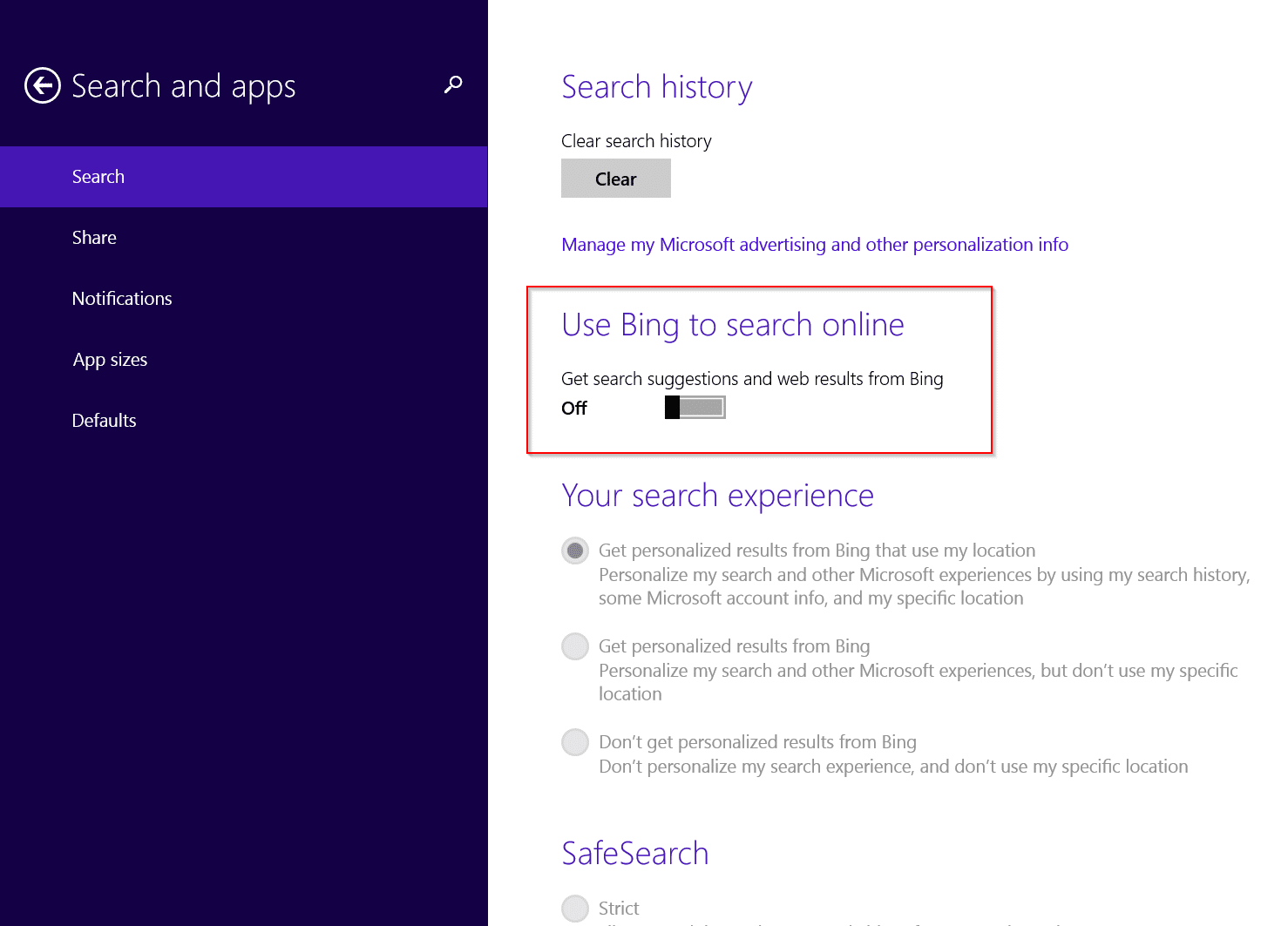The image size is (1288, 926).
Task: Choose personalized results from Bing without location
Action: pos(575,646)
